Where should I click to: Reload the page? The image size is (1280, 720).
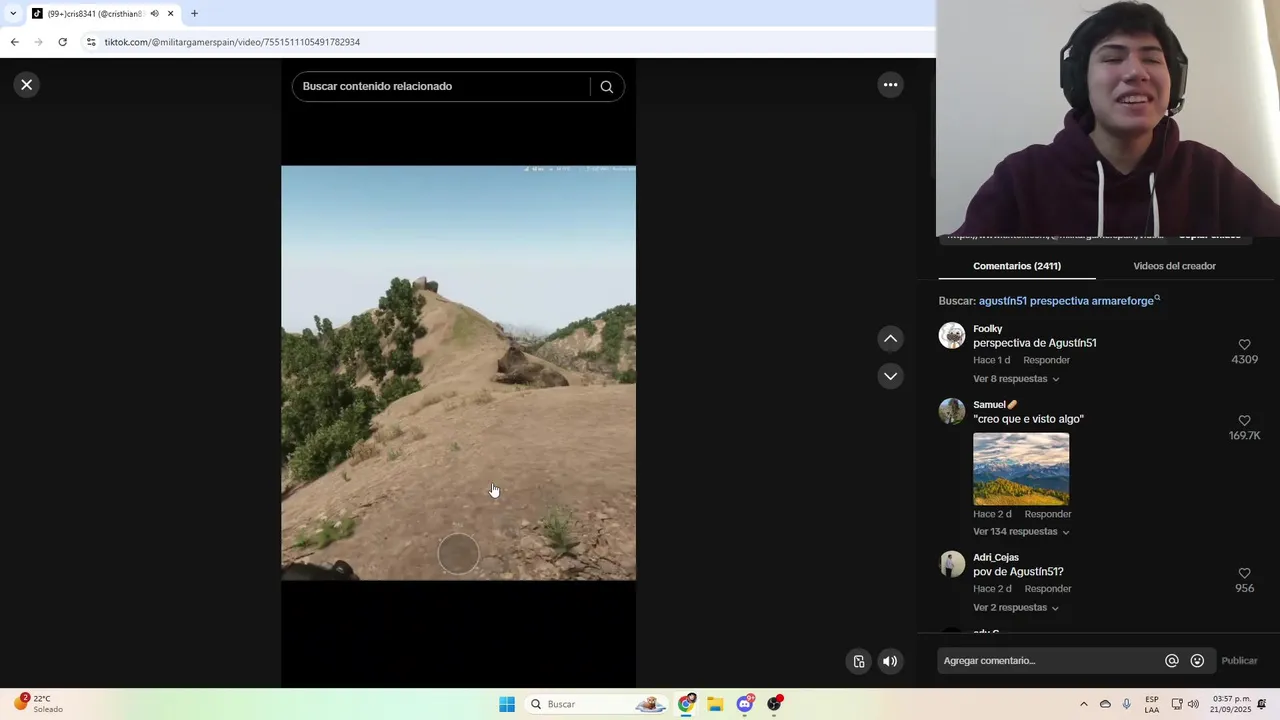(x=62, y=42)
